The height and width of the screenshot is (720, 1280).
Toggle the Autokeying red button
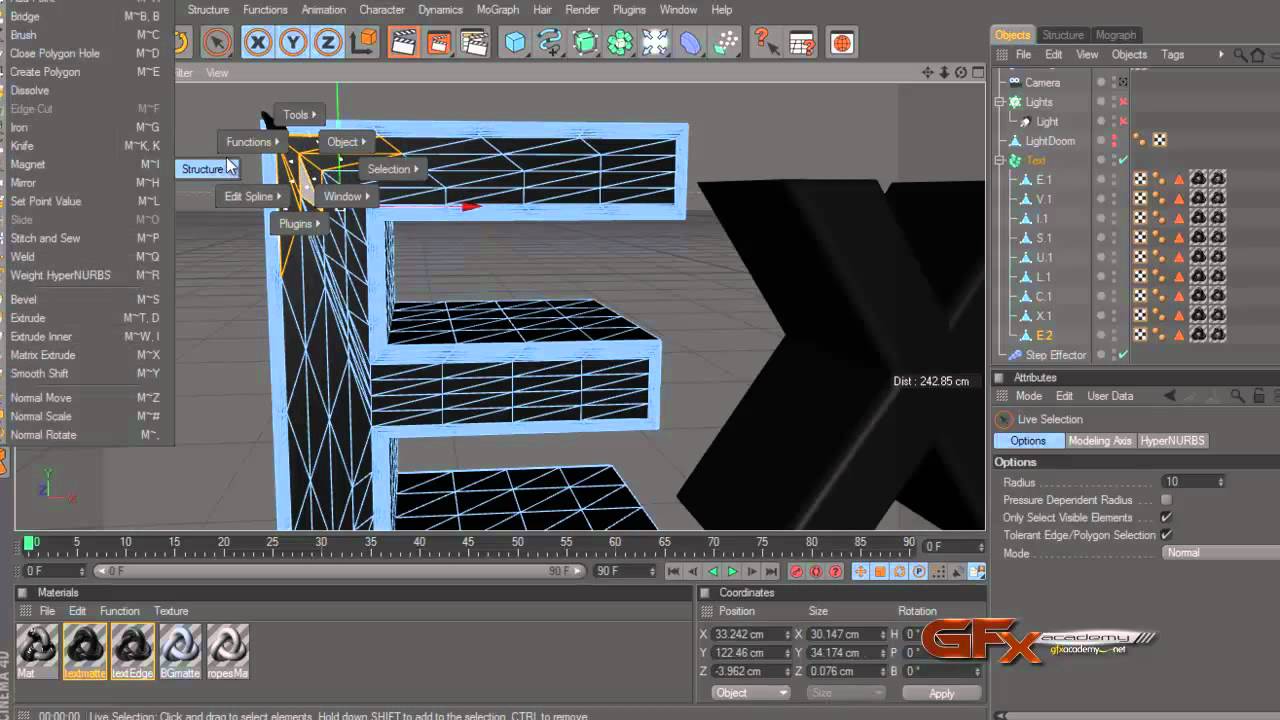click(816, 572)
